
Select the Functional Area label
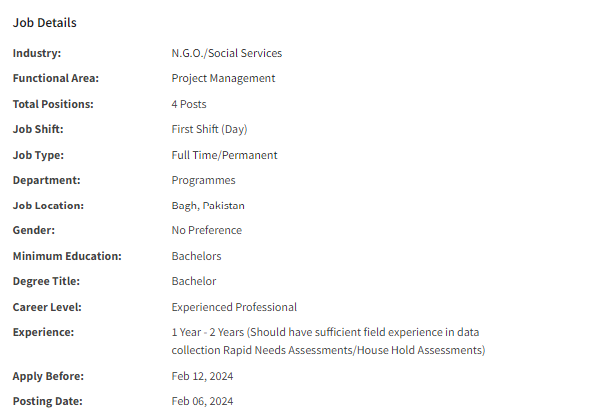(56, 78)
